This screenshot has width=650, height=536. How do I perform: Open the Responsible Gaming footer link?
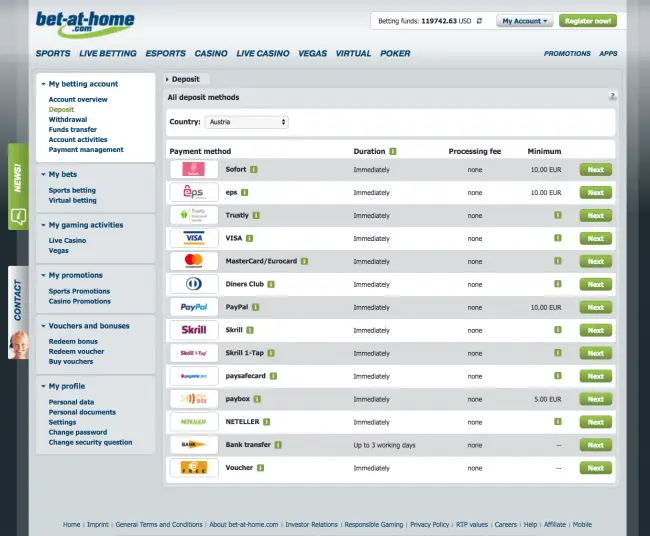click(375, 524)
